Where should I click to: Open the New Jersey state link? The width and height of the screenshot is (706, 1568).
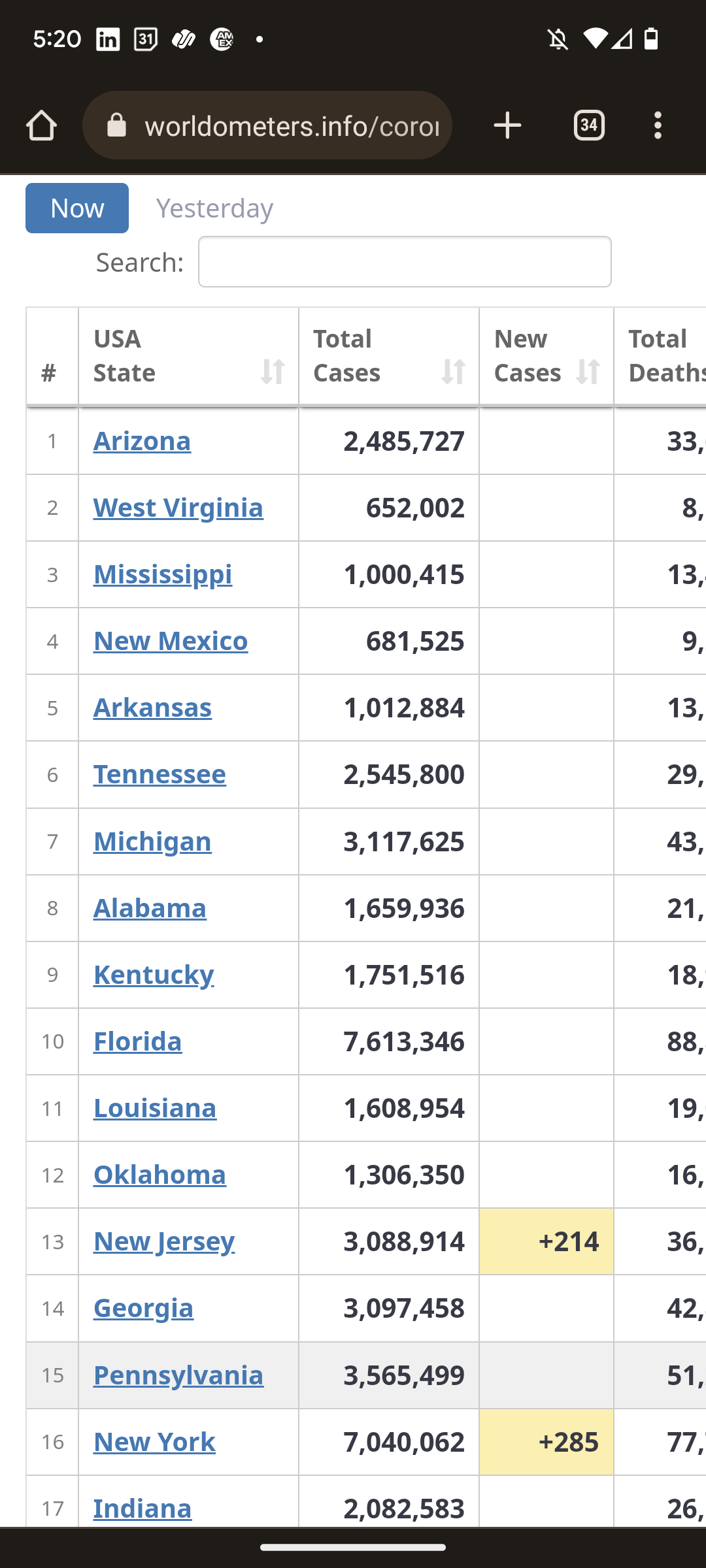coord(163,1242)
